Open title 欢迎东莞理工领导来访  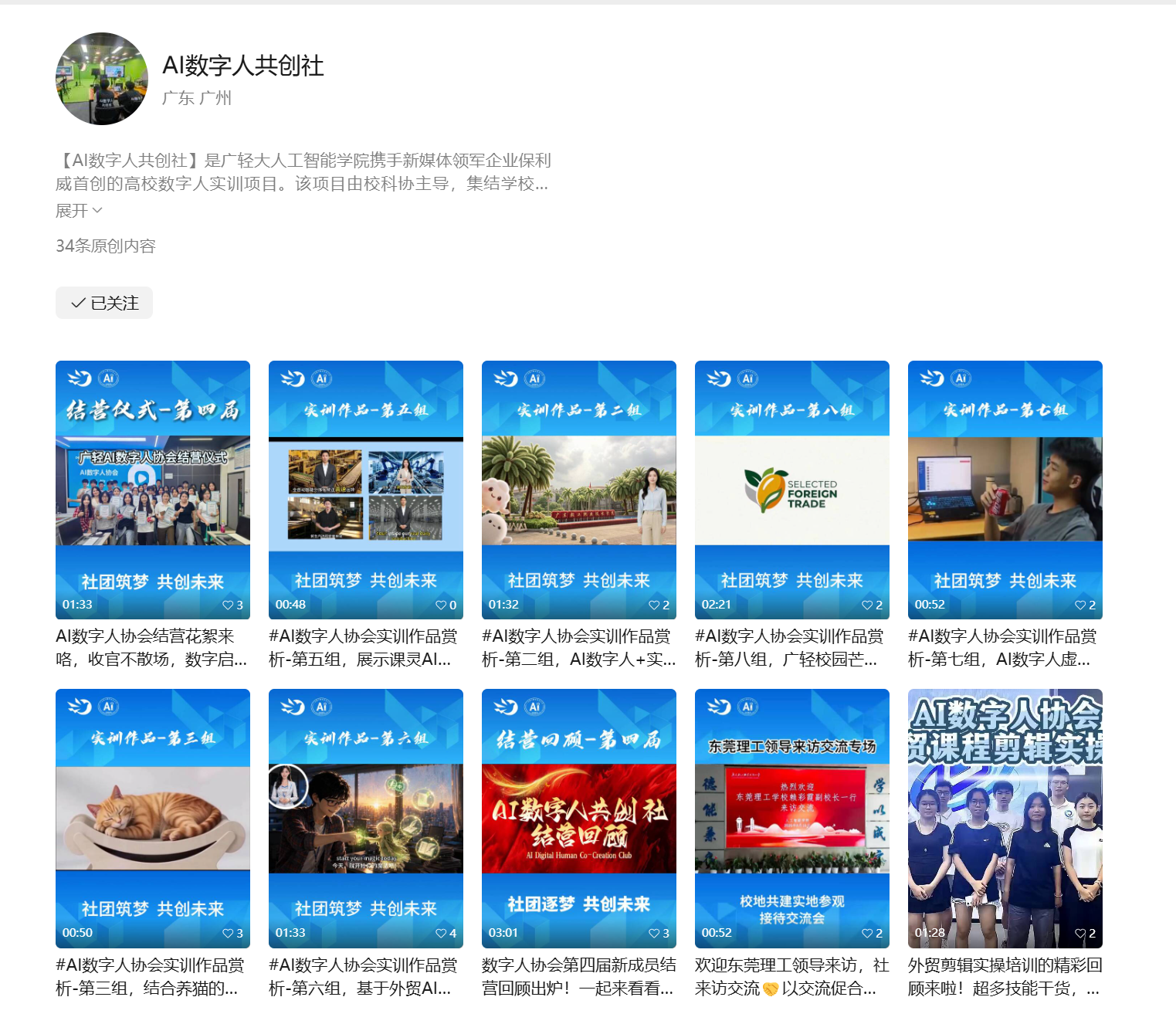tap(792, 976)
